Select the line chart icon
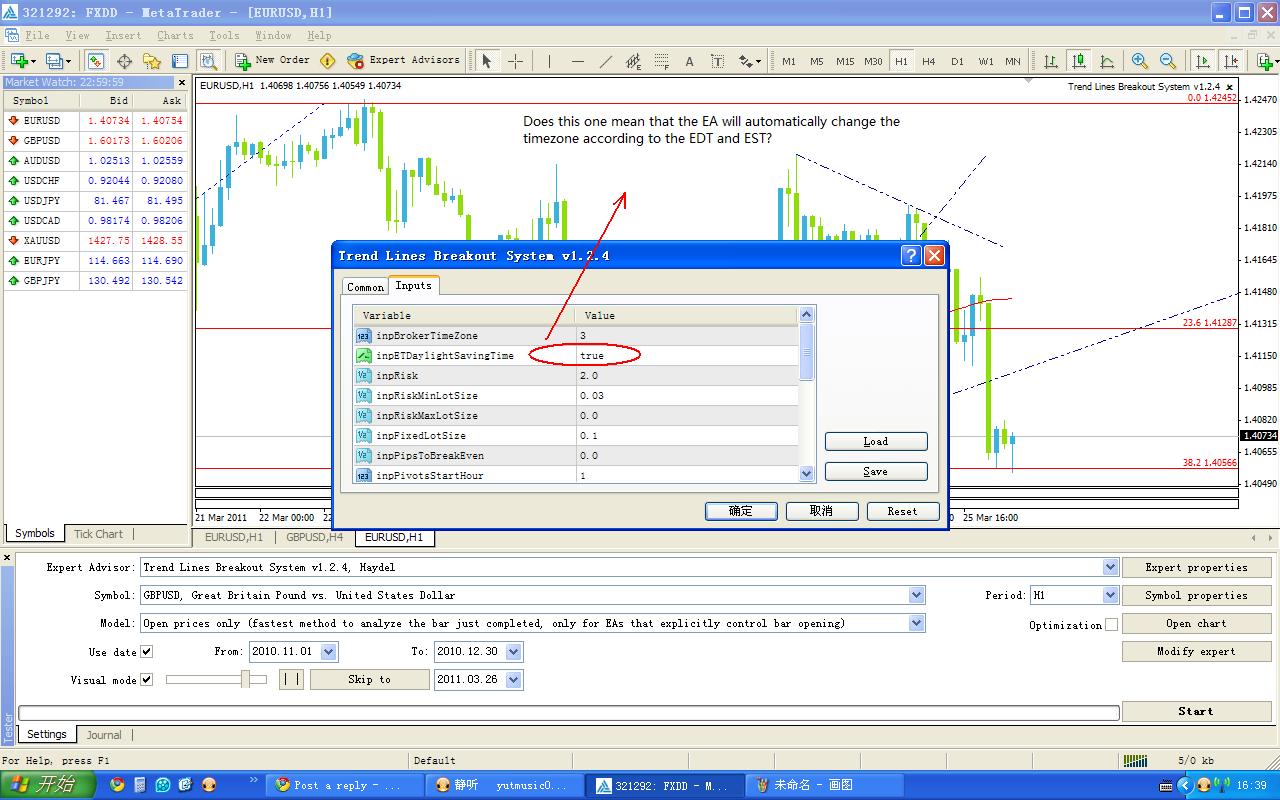This screenshot has width=1280, height=800. [x=1106, y=61]
